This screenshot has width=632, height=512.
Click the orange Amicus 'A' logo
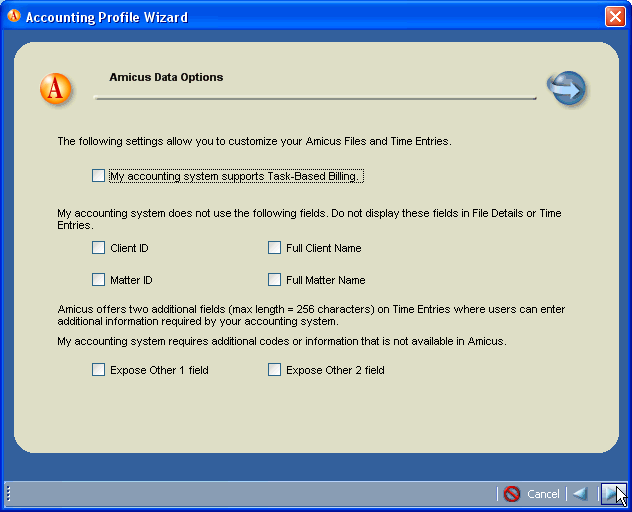[56, 89]
